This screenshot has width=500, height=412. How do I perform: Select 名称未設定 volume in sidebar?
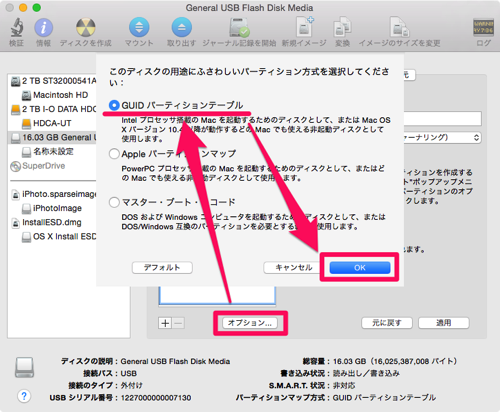[48, 152]
